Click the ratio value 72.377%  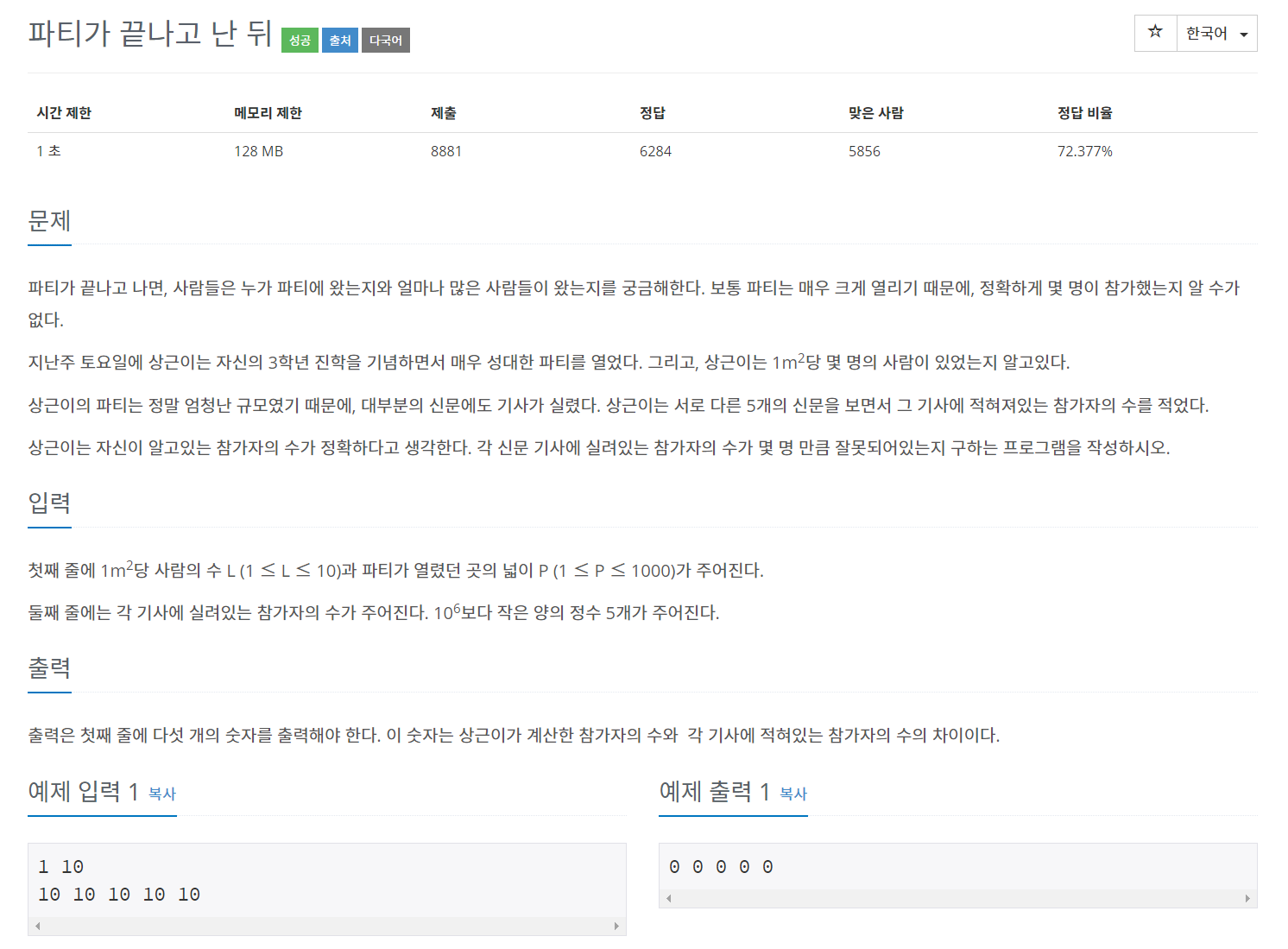coord(1085,151)
